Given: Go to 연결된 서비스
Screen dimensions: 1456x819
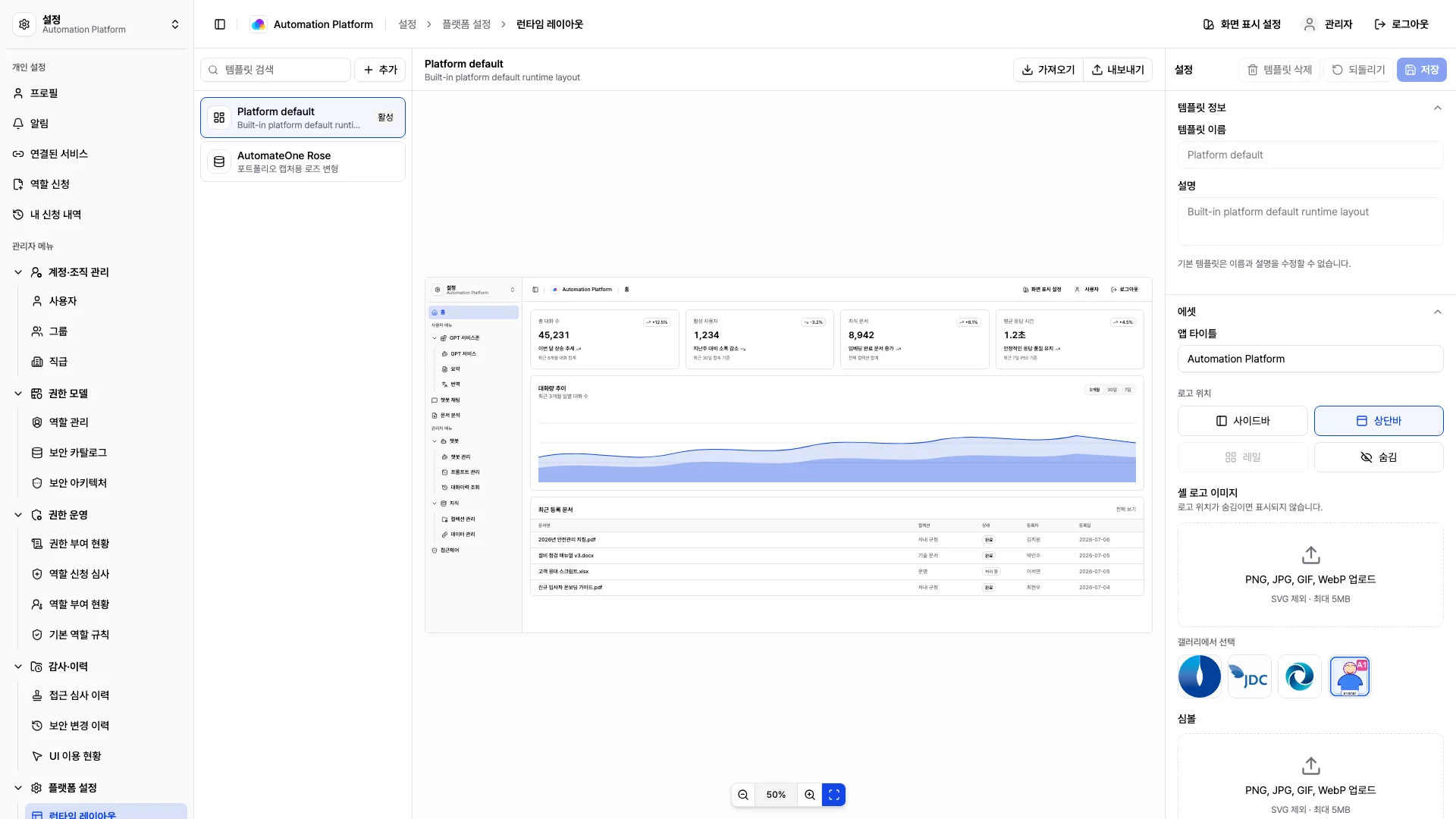Looking at the screenshot, I should click(x=96, y=154).
